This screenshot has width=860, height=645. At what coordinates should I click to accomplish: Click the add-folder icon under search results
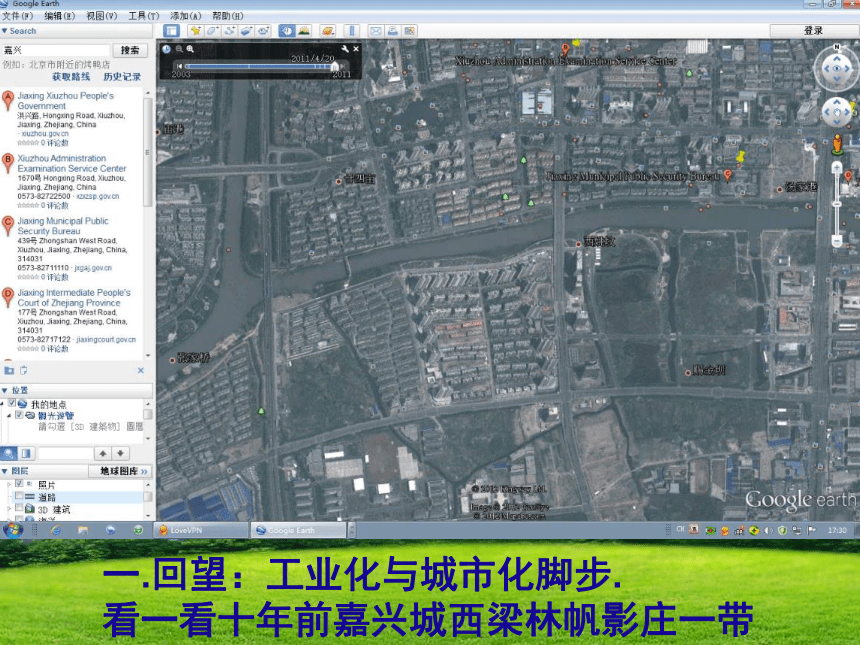click(9, 370)
